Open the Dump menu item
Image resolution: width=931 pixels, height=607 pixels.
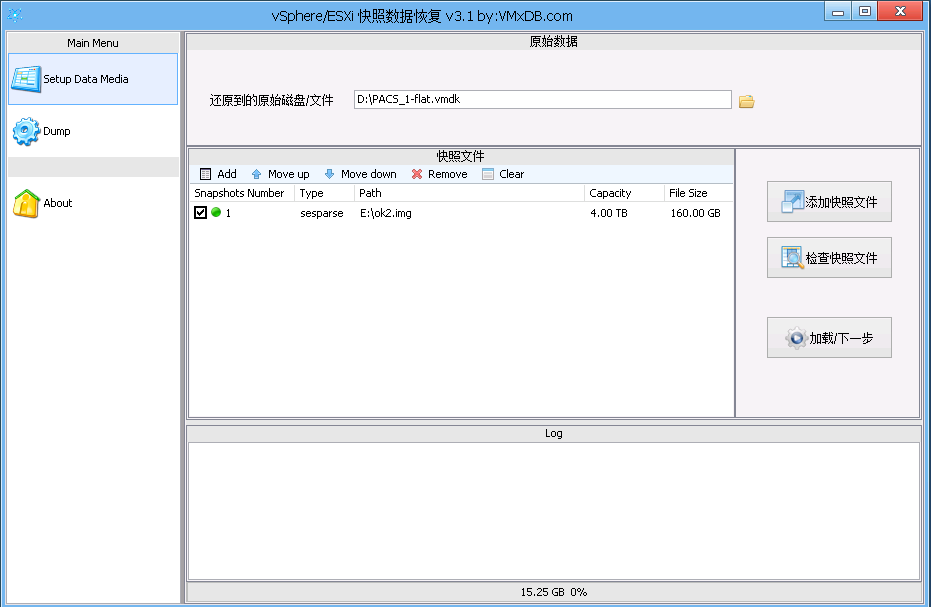click(x=93, y=131)
